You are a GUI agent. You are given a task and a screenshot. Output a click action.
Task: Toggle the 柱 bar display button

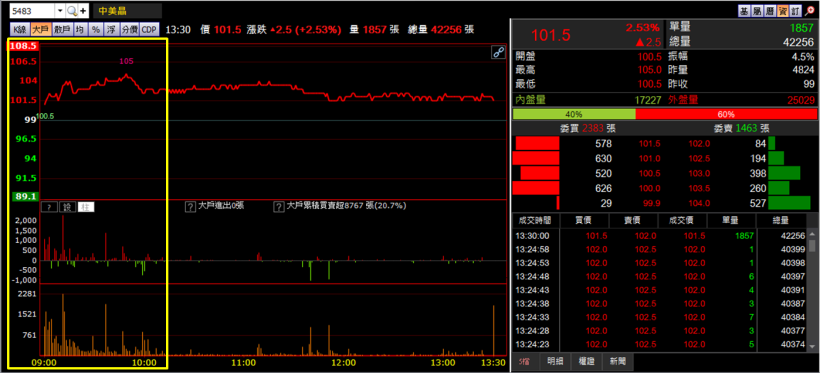tap(86, 207)
